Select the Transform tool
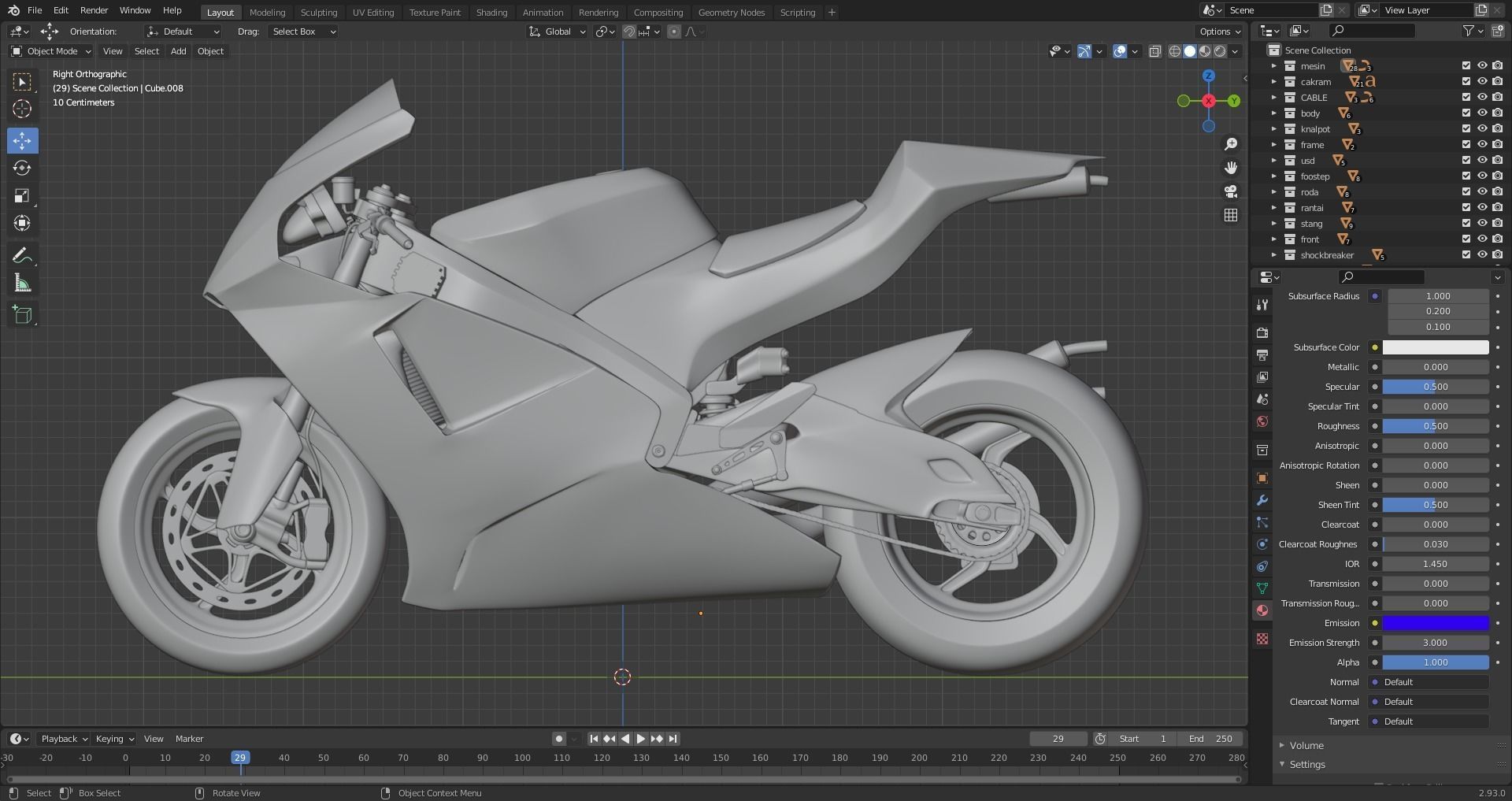1512x801 pixels. click(x=22, y=224)
